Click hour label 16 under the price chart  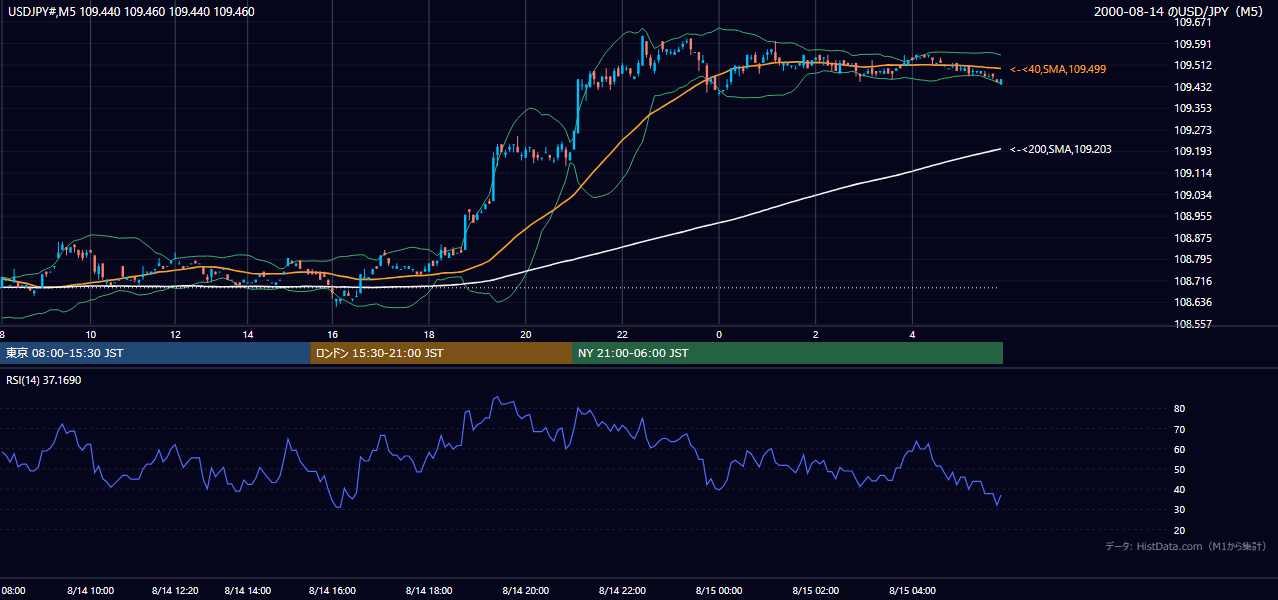332,334
